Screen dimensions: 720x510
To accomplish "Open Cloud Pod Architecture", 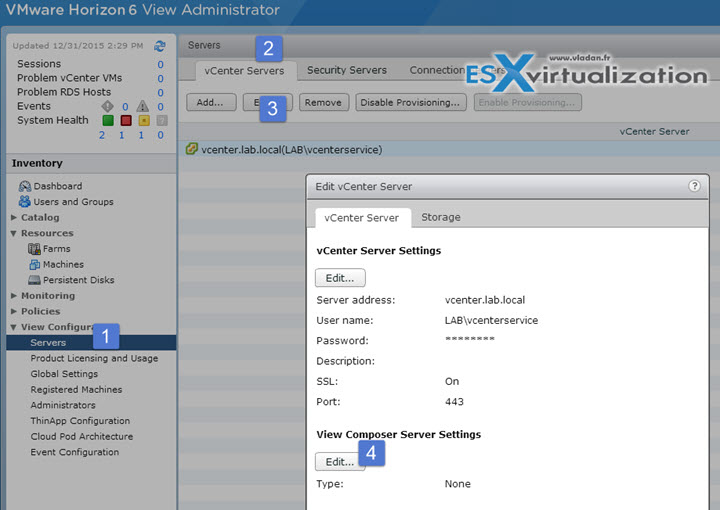I will pos(82,436).
